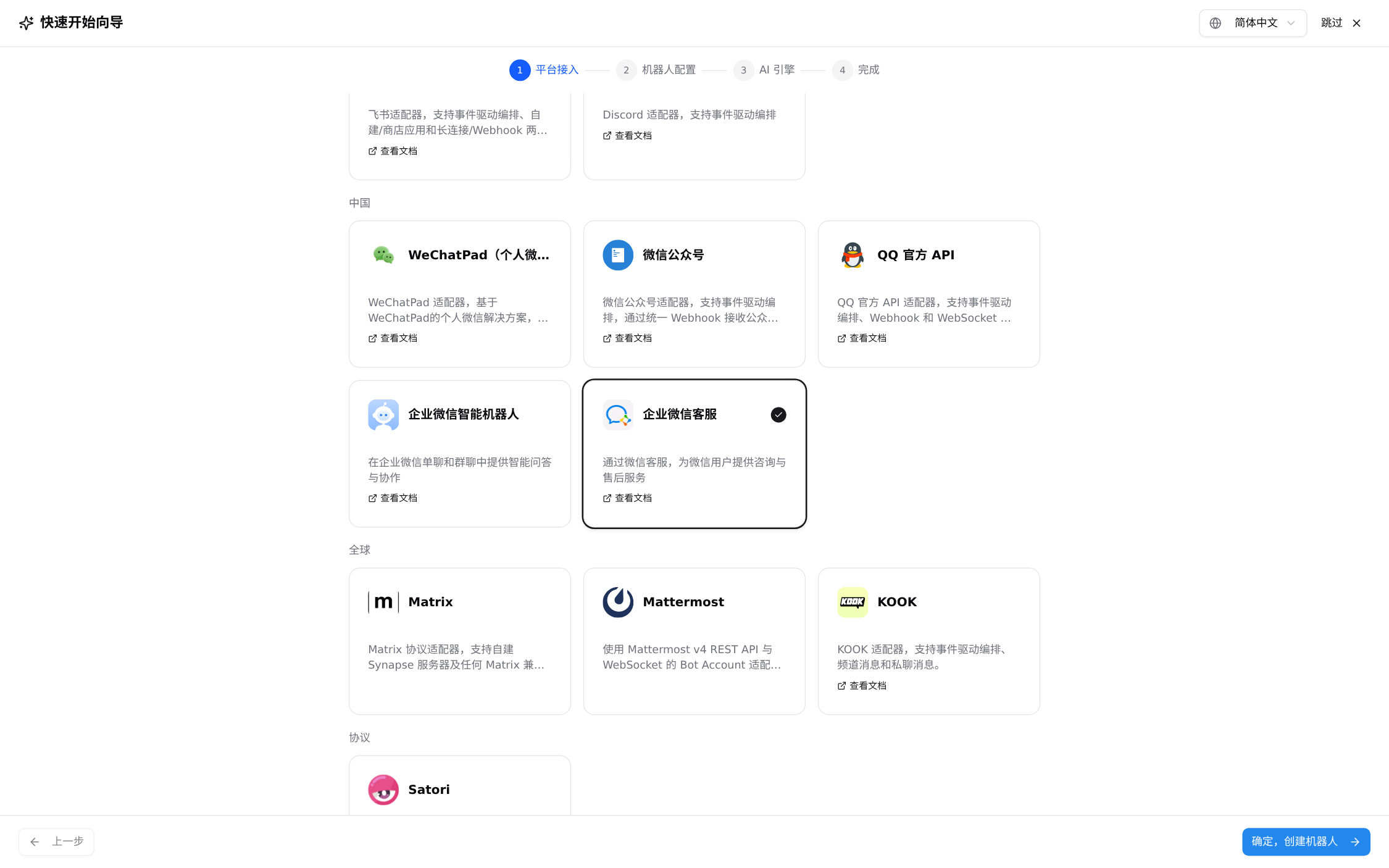
Task: Select the QQ 官方 API platform card
Action: [x=929, y=294]
